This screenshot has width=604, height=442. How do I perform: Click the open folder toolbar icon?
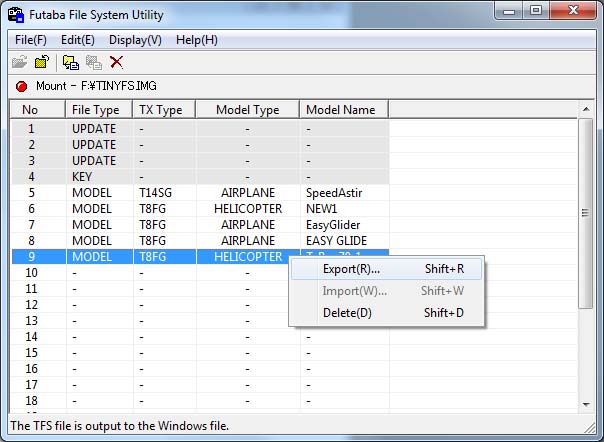[x=19, y=62]
